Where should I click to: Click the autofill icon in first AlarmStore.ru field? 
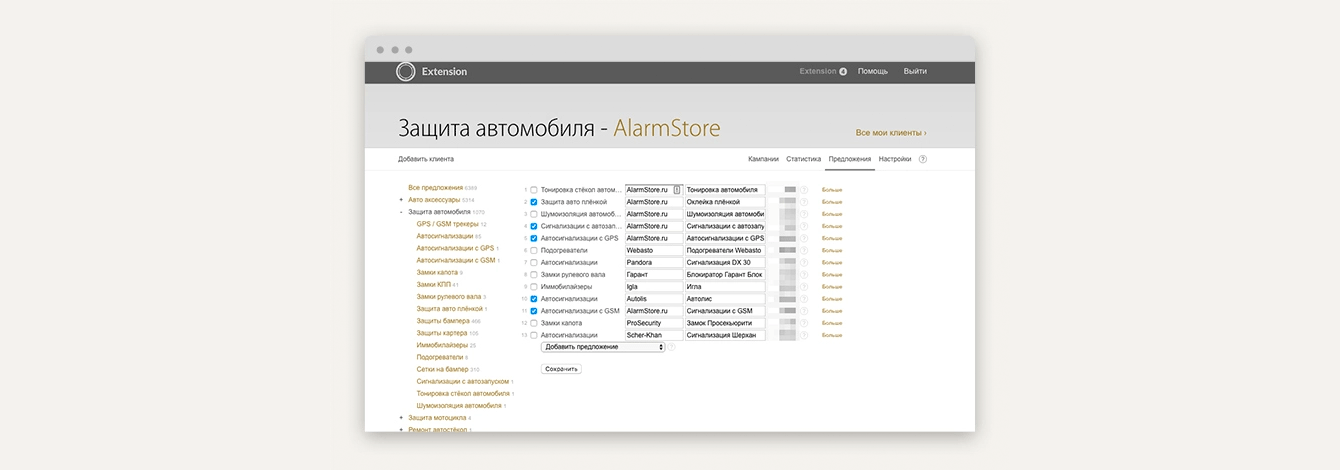677,190
